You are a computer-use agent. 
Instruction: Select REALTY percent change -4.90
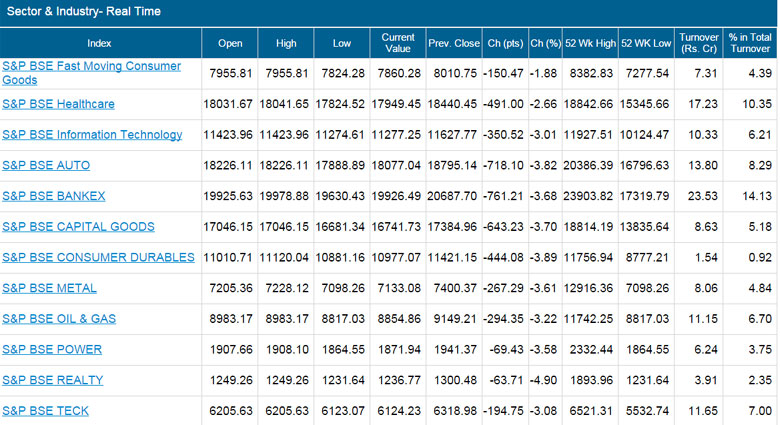[x=543, y=380]
